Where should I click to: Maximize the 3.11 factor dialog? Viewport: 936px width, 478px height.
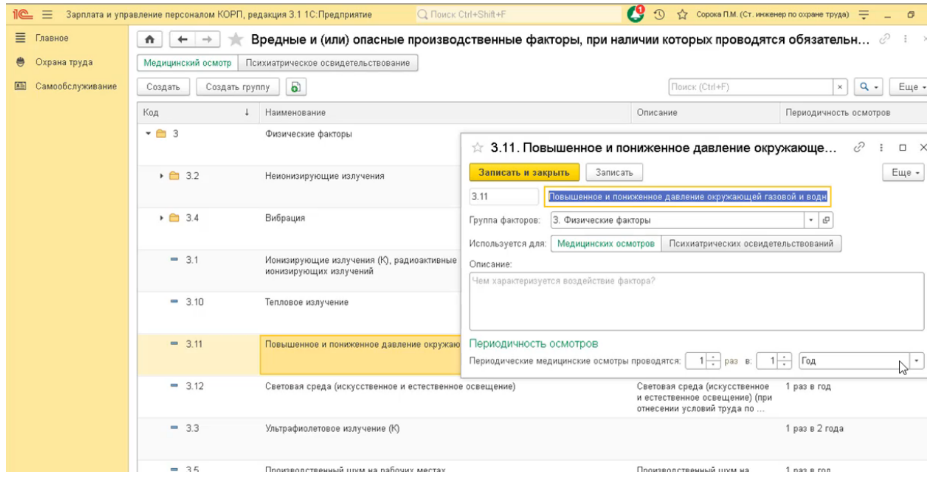[x=903, y=147]
